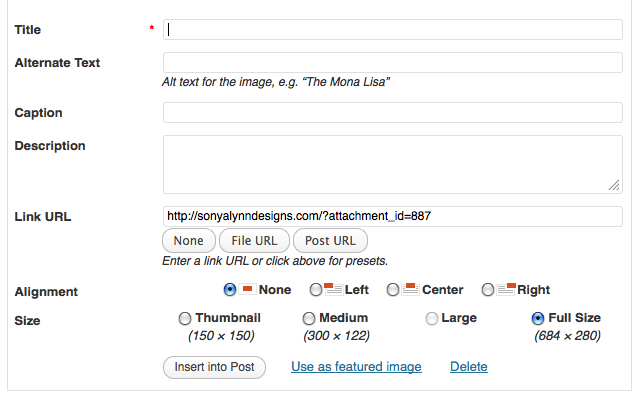The image size is (640, 402).
Task: Select Thumbnail size option
Action: click(184, 318)
